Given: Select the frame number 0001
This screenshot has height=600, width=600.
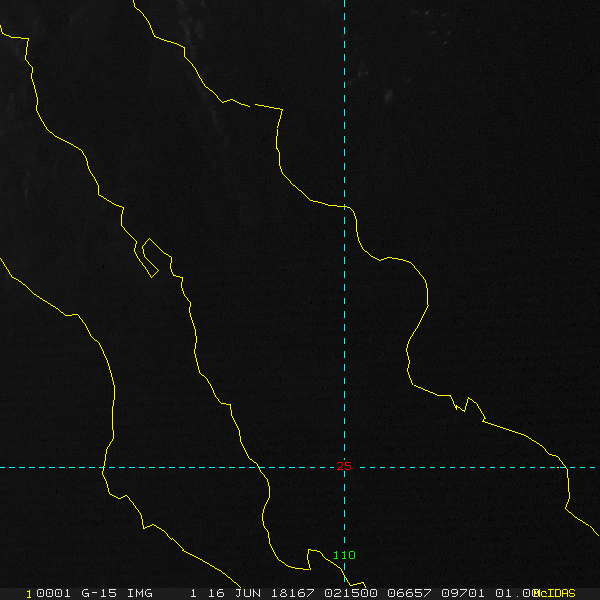Looking at the screenshot, I should tap(53, 593).
